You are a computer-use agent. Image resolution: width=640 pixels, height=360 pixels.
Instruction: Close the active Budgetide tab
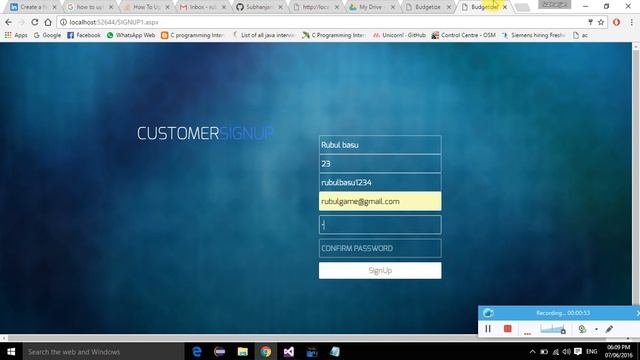tap(505, 7)
